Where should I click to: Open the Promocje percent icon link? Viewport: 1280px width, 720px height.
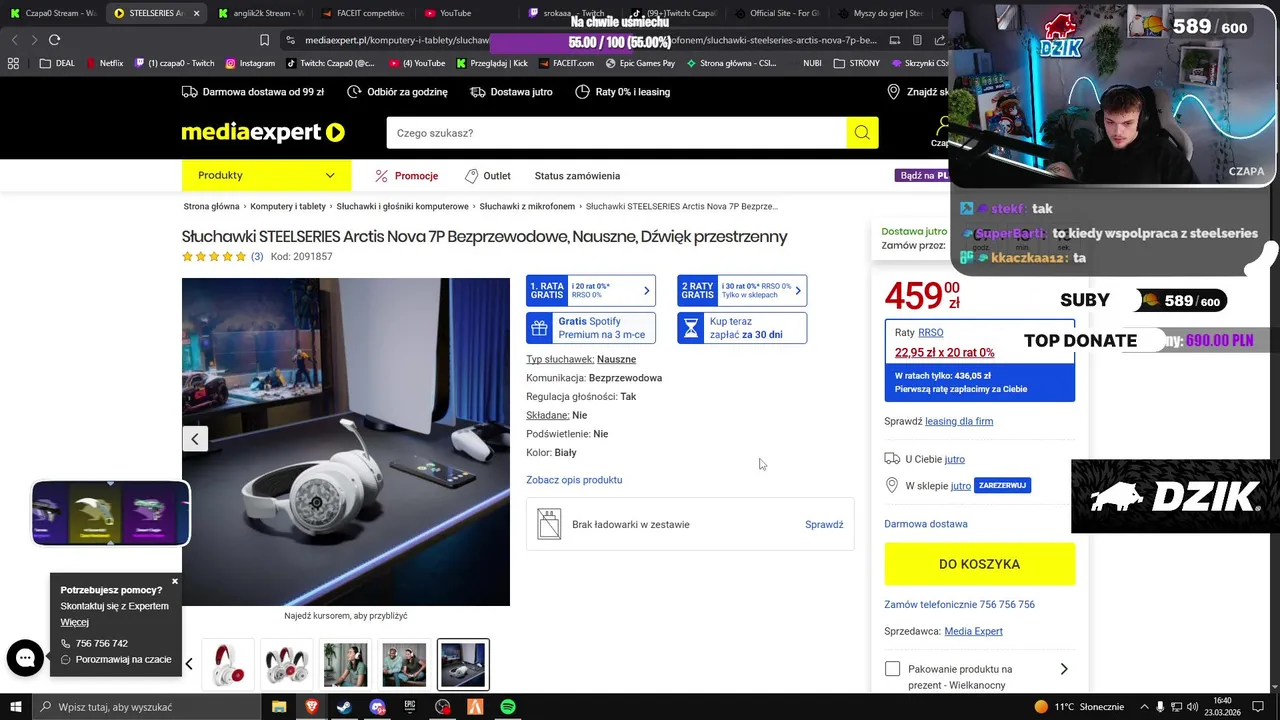click(x=406, y=176)
